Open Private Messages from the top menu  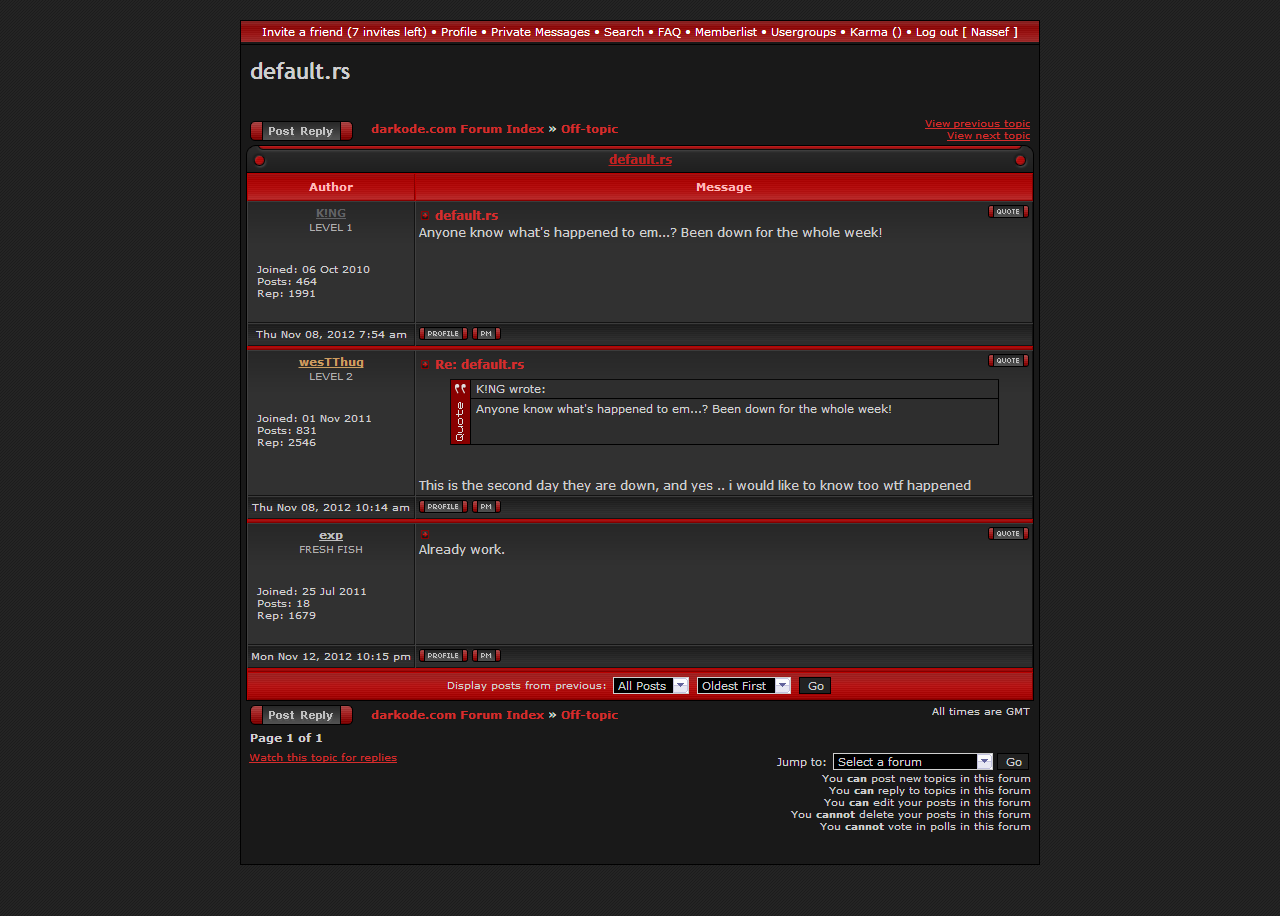click(540, 32)
